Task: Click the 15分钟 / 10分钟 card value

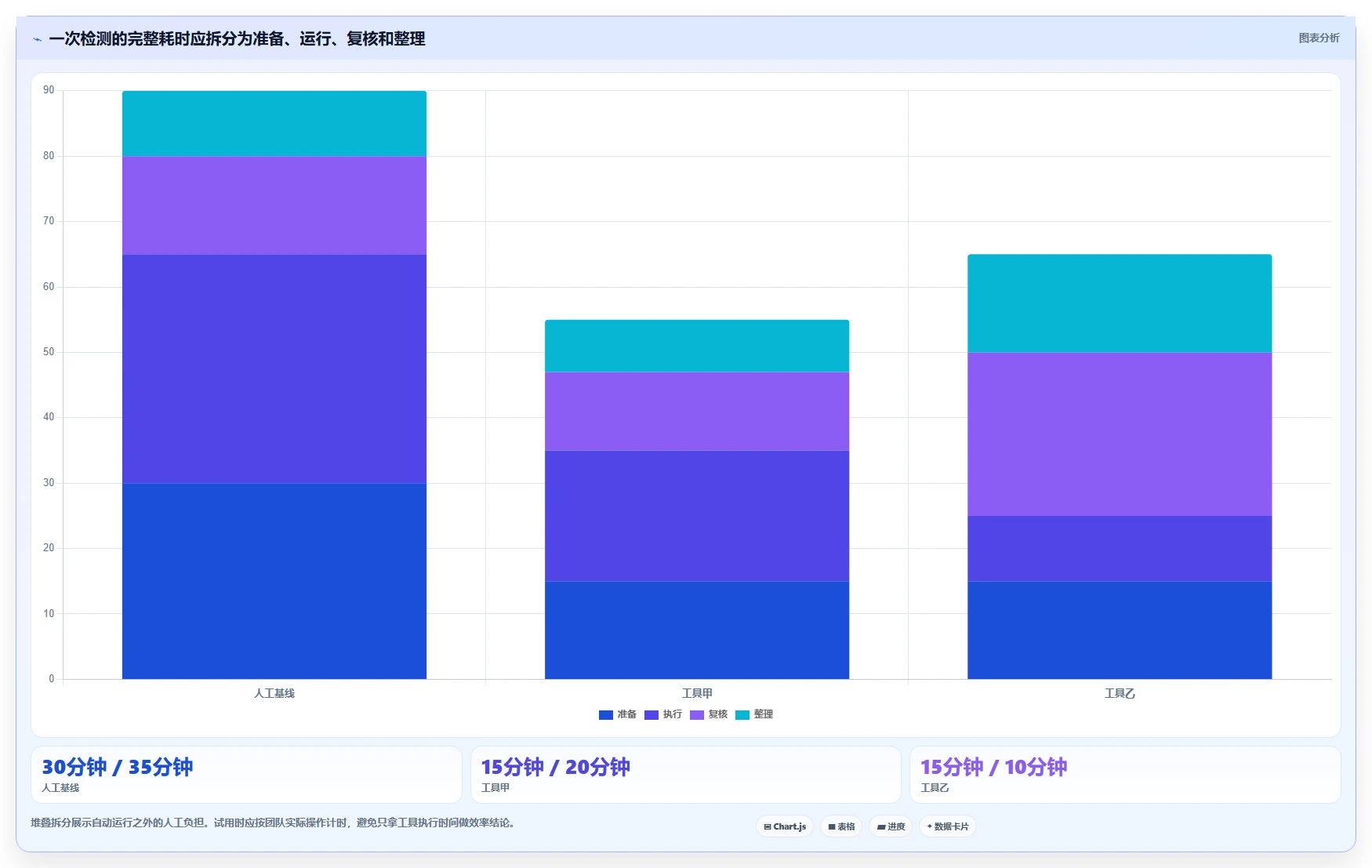Action: pyautogui.click(x=993, y=767)
